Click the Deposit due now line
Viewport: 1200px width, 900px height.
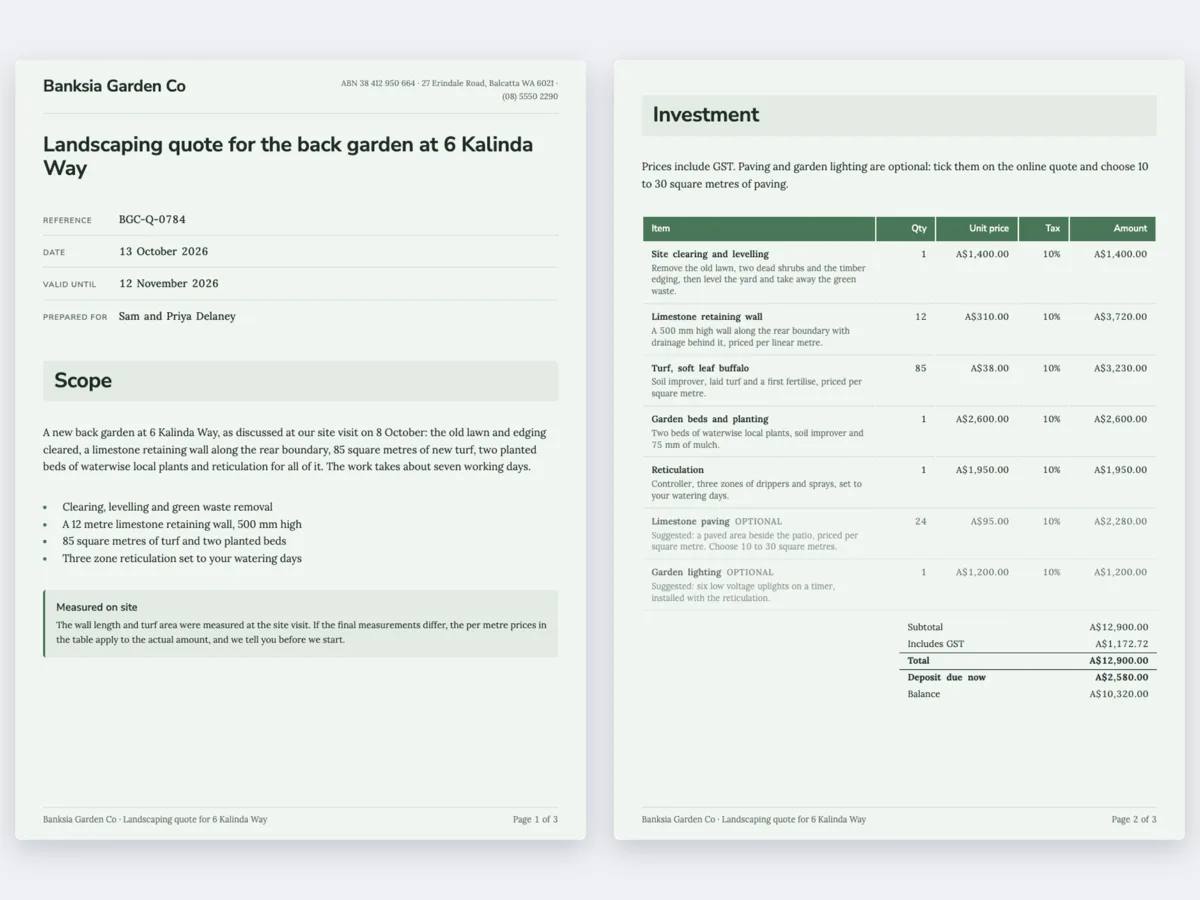point(1028,677)
